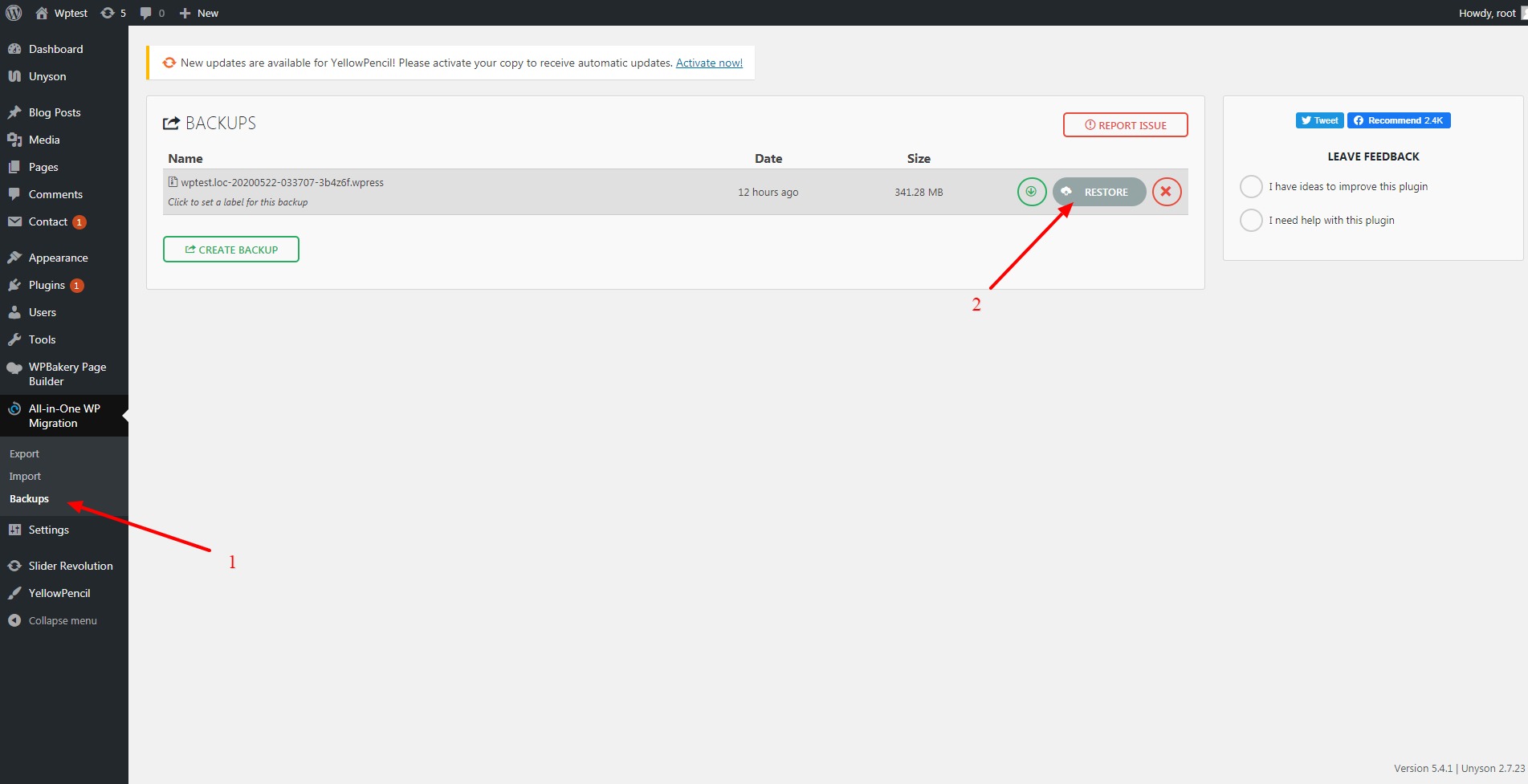Open the Backups submenu item
Screen dimensions: 1528x784
click(29, 498)
